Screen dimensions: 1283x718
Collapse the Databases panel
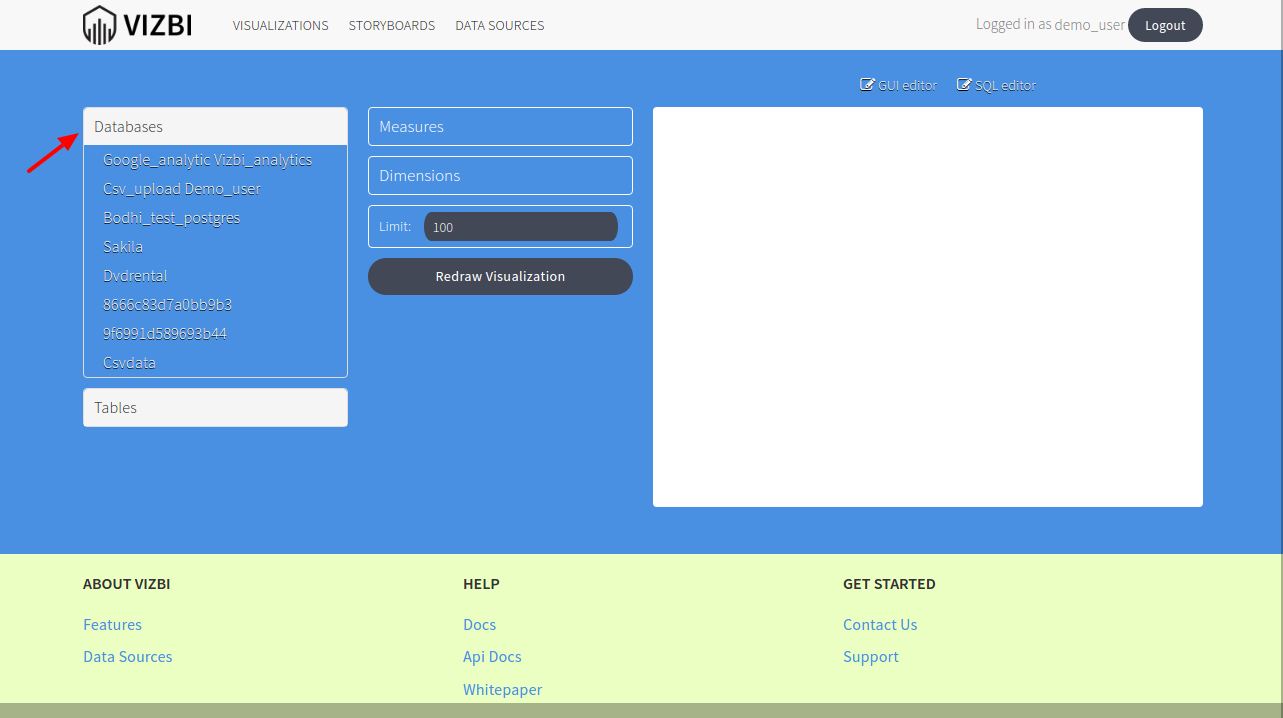pos(214,126)
